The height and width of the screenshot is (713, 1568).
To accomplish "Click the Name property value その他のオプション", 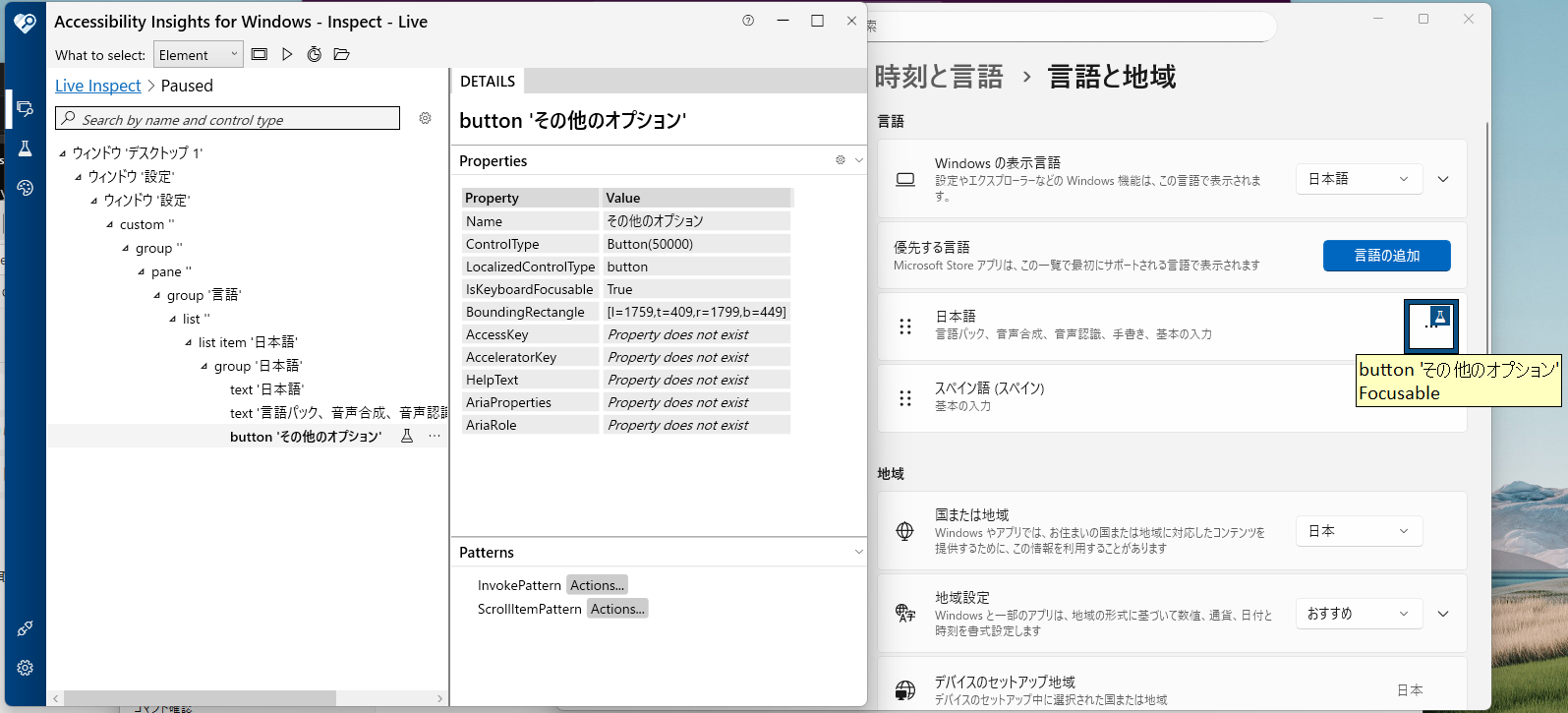I will pyautogui.click(x=696, y=221).
